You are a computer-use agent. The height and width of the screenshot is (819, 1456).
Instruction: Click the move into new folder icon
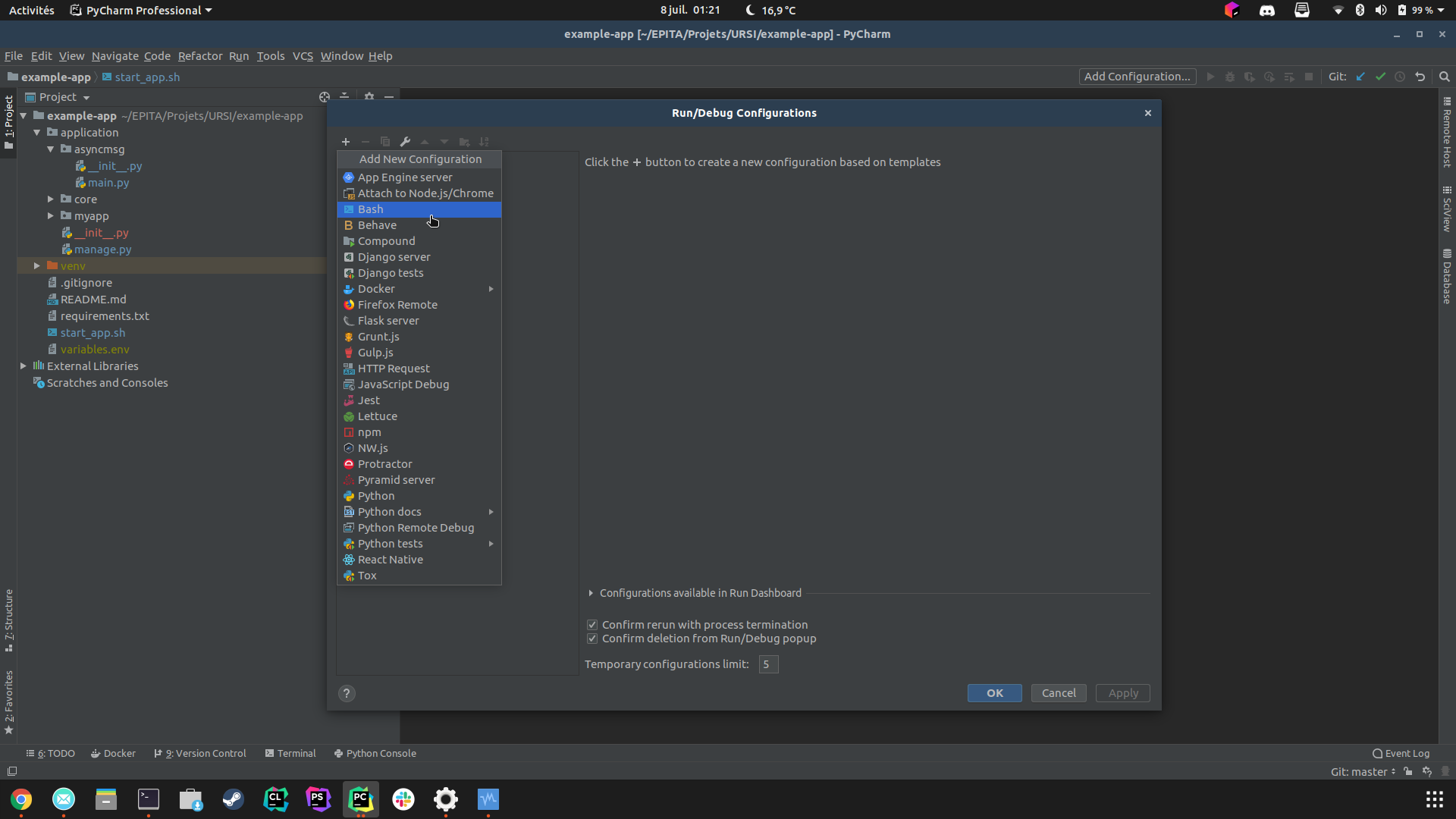(464, 142)
